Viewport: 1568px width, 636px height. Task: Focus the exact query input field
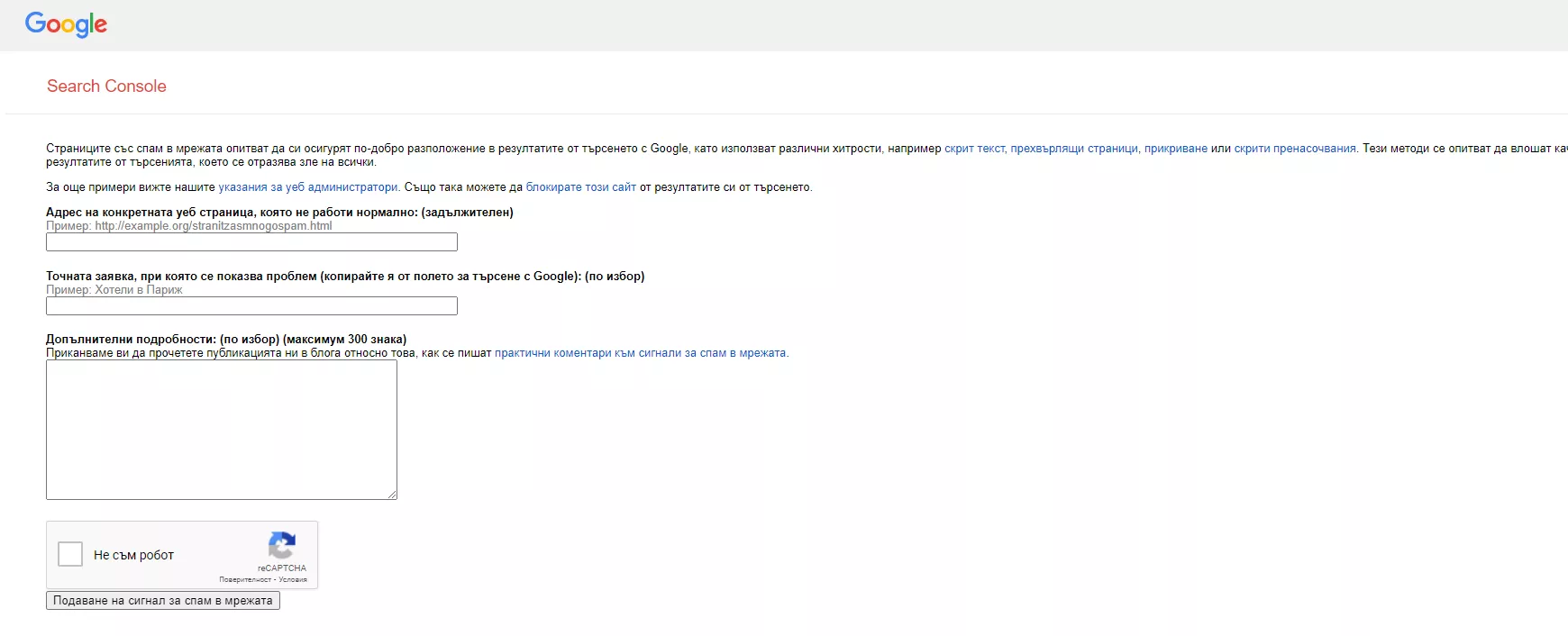tap(251, 306)
